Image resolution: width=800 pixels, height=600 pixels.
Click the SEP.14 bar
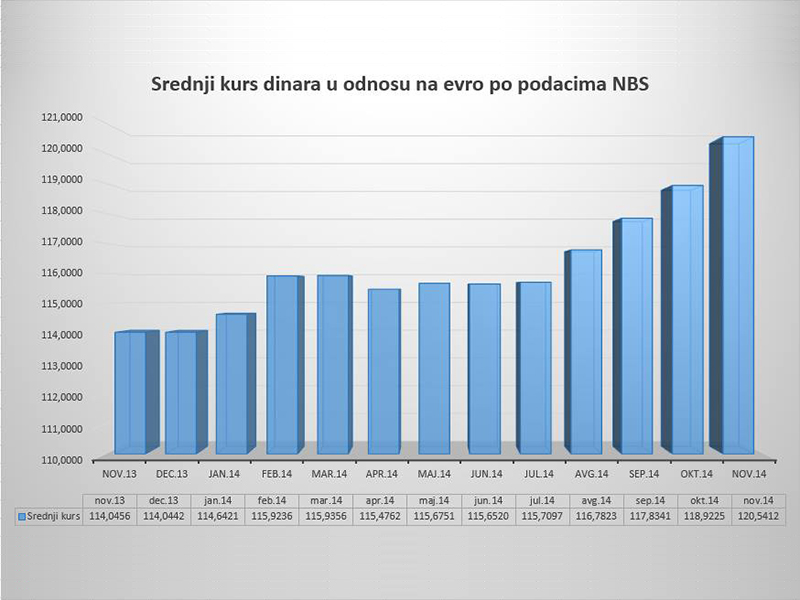point(633,336)
